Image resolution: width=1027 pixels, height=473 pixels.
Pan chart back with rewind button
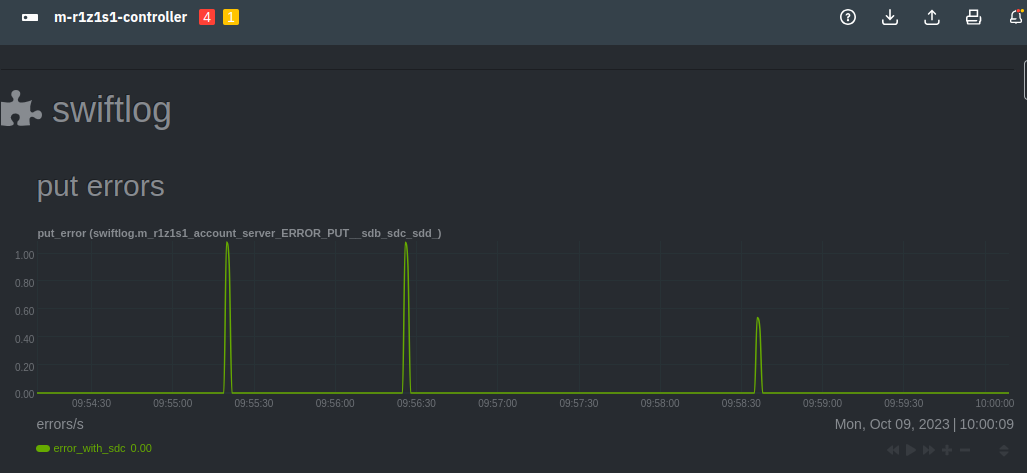(x=893, y=450)
